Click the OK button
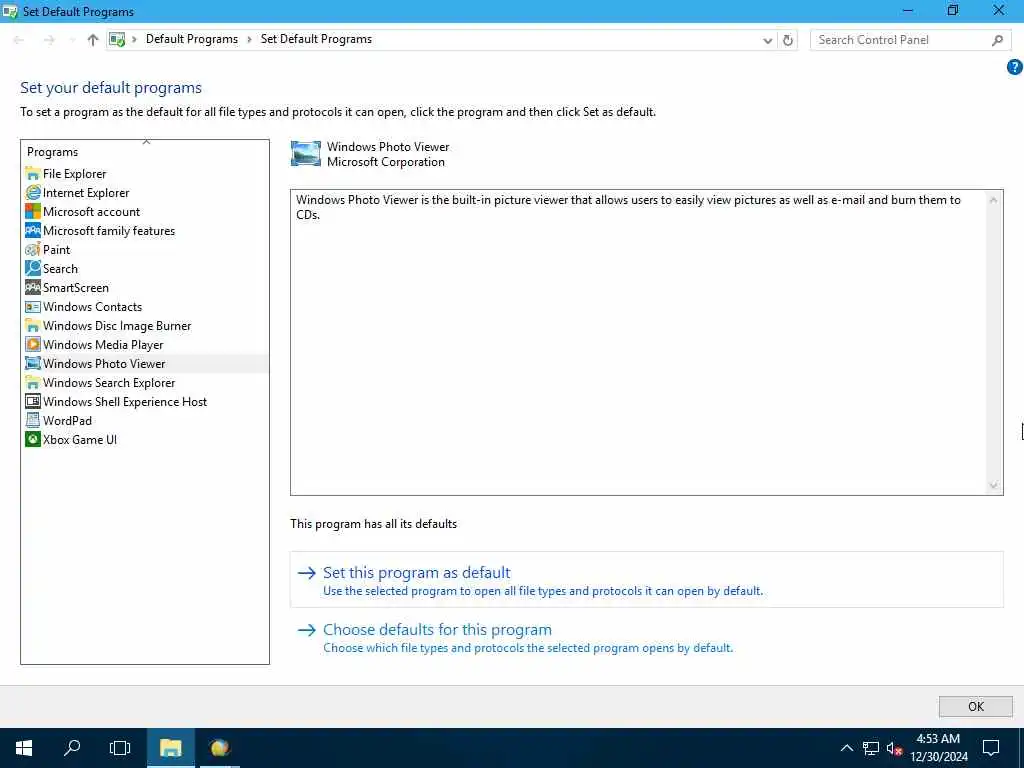Screen dimensions: 1024x768 click(x=976, y=707)
